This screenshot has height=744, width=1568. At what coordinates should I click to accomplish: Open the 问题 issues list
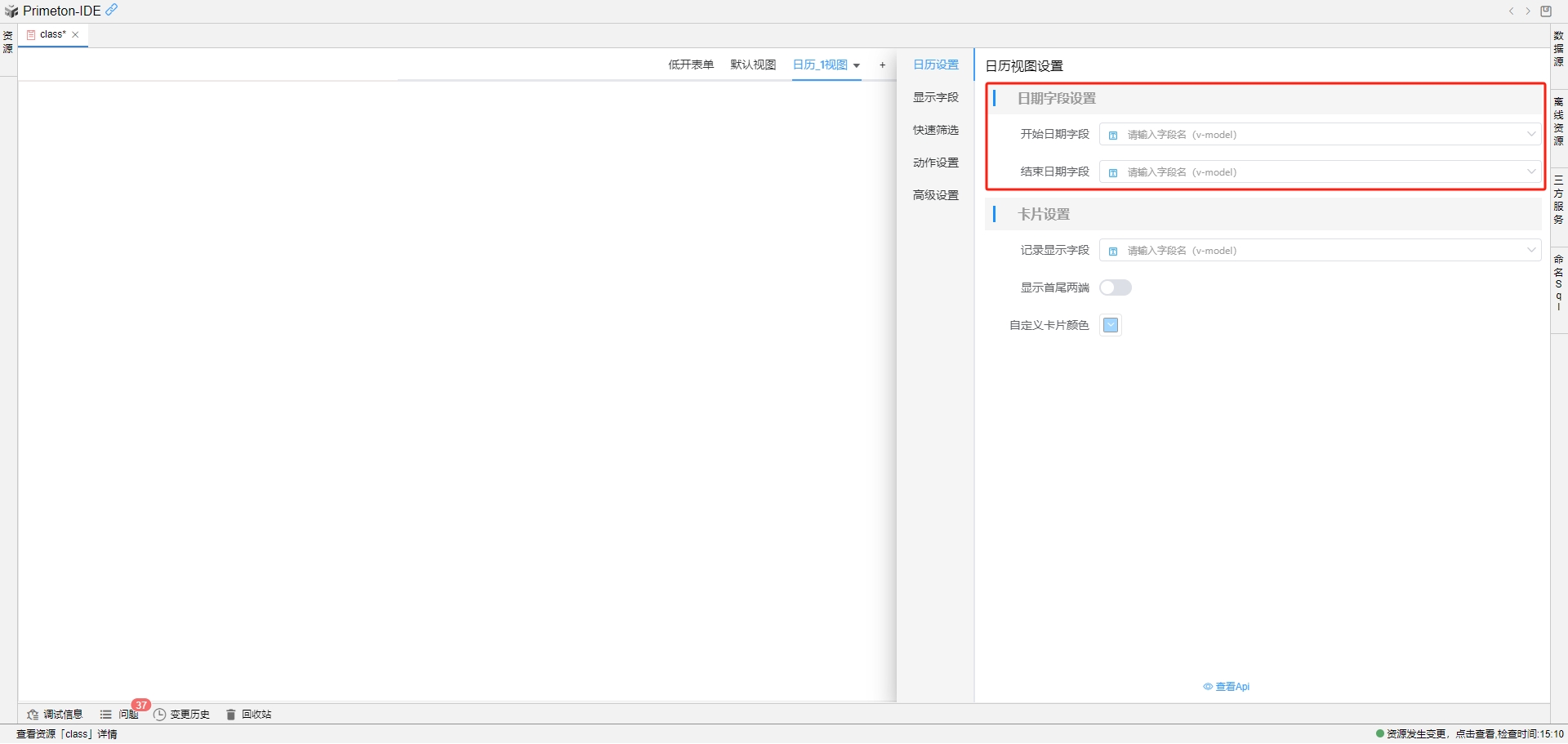(x=119, y=715)
